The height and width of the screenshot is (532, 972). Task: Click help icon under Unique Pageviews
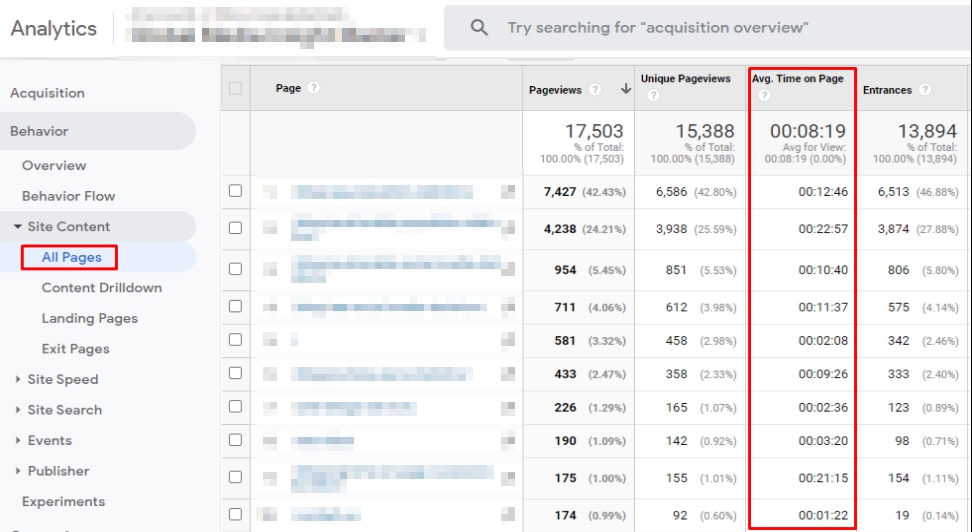[653, 96]
